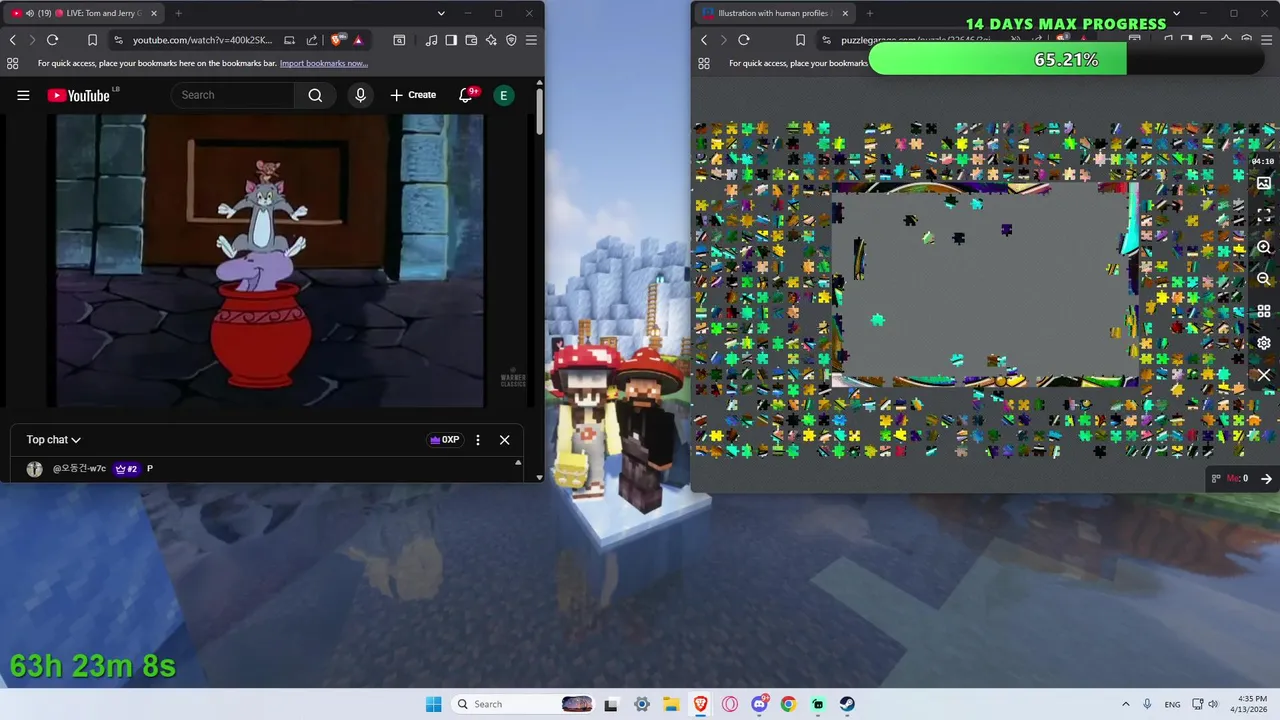
Task: Close the Illustration with human profiles tab
Action: point(845,13)
